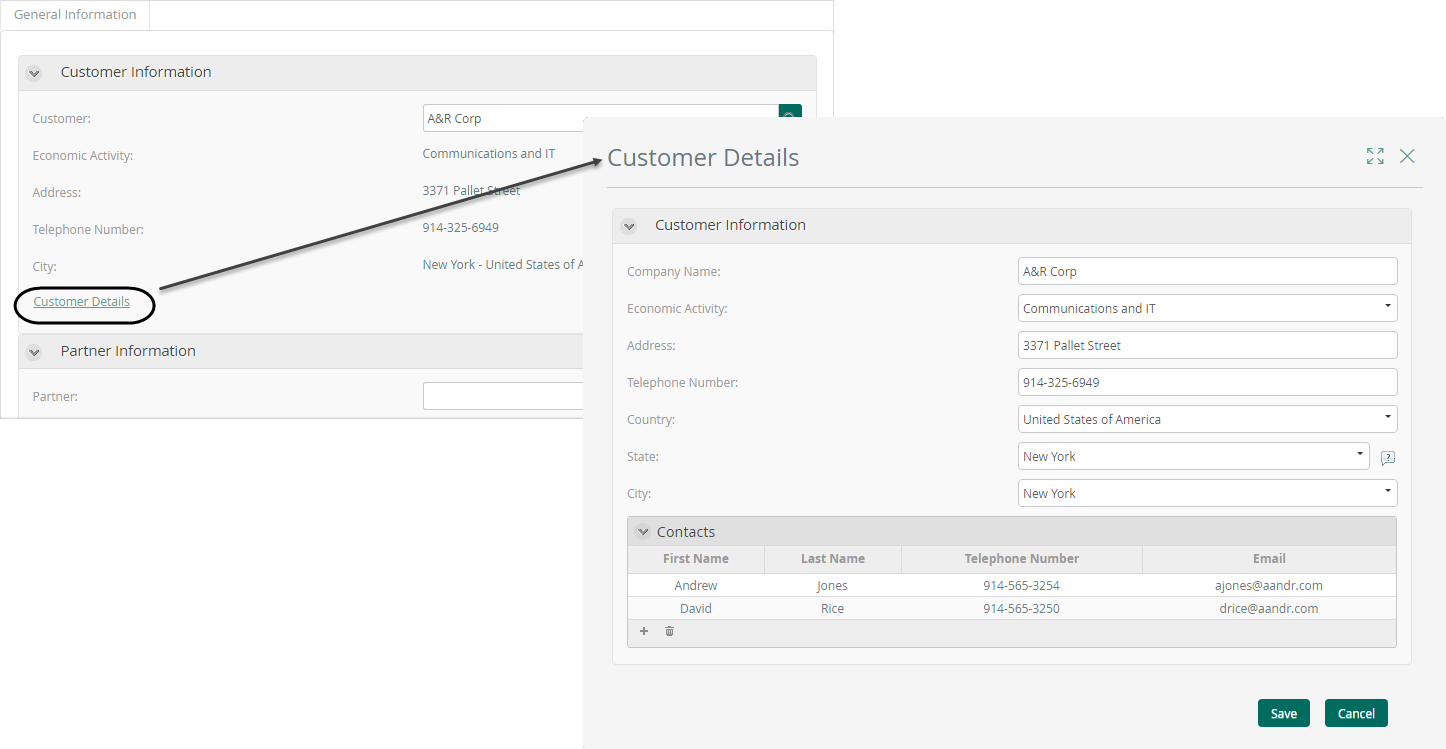Select the Andrew cell in Contacts
The image size is (1446, 749).
tap(696, 585)
